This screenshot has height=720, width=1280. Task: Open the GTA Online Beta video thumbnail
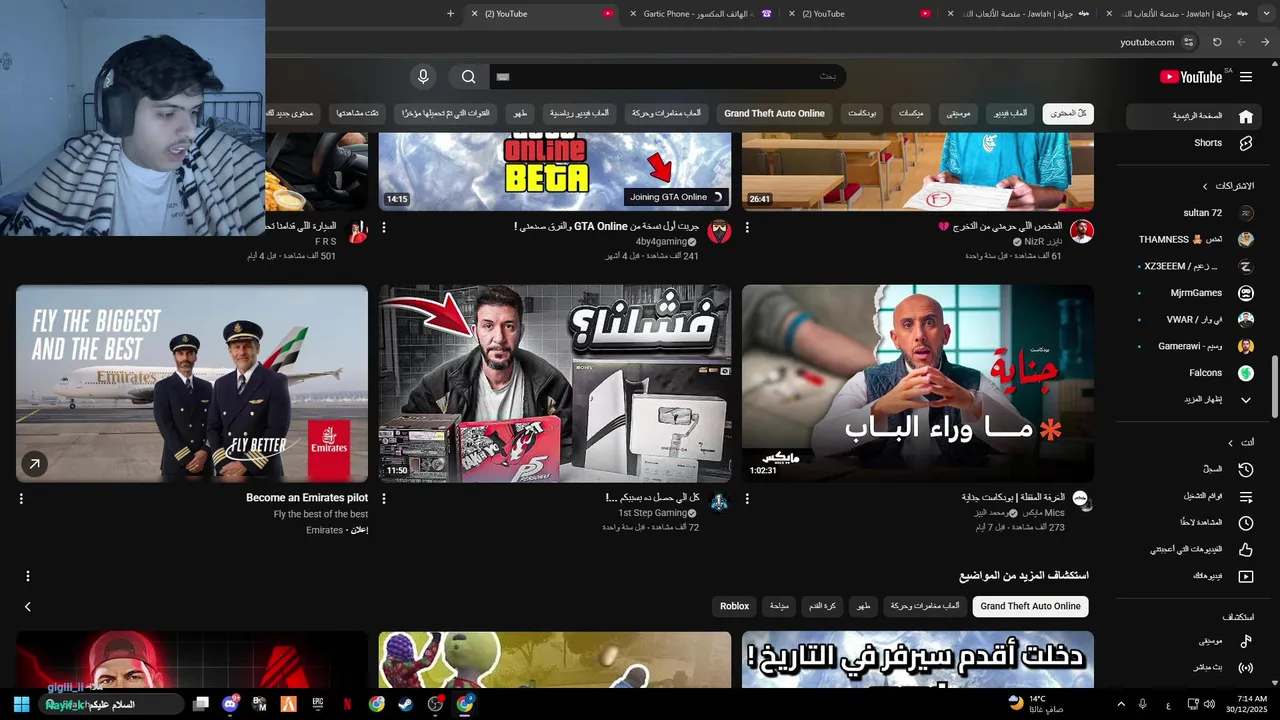tap(555, 170)
